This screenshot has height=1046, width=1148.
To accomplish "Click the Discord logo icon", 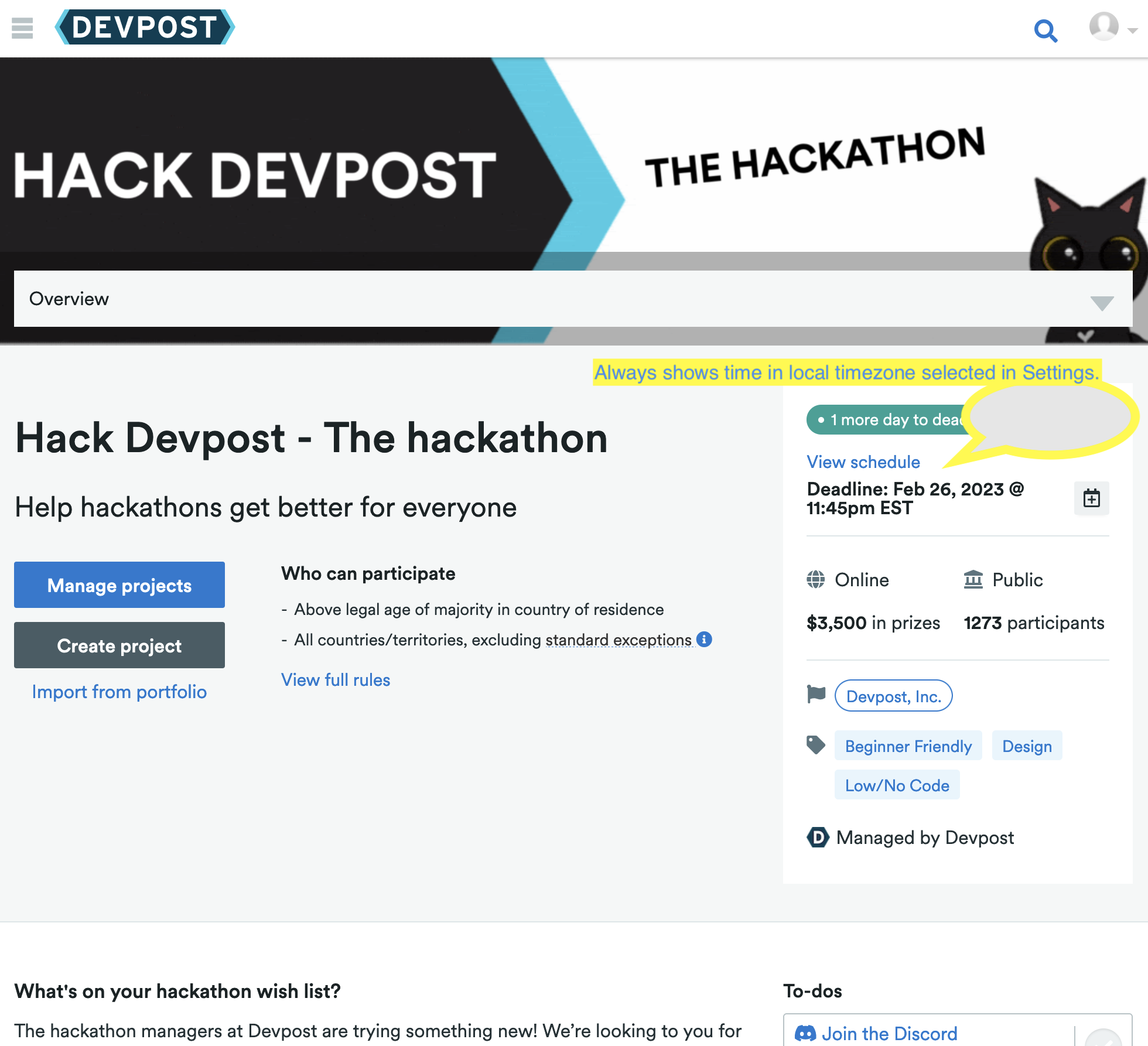I will coord(805,1034).
